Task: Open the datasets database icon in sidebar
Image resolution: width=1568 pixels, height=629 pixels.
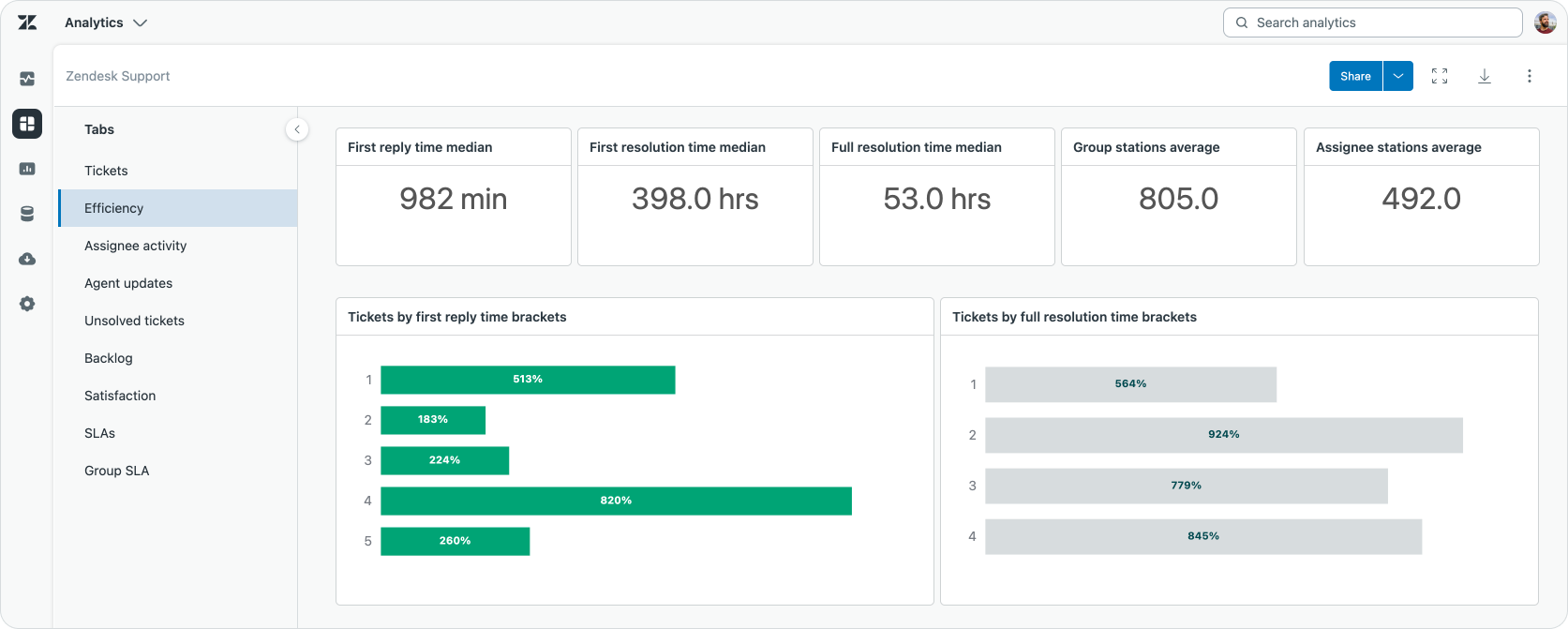Action: click(27, 214)
